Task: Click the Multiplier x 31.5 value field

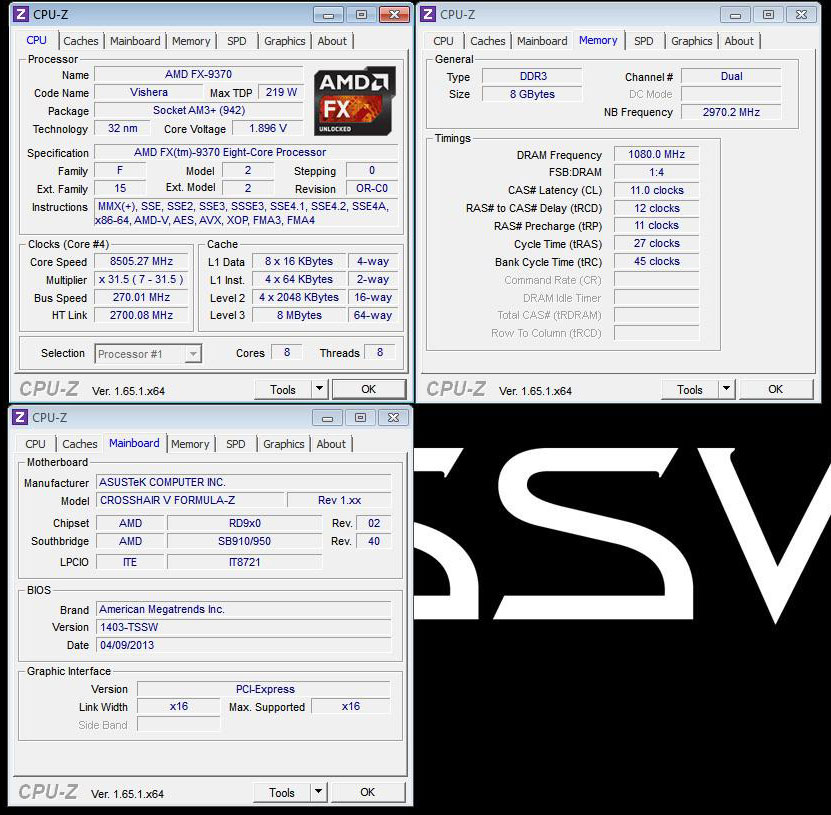Action: pos(141,279)
